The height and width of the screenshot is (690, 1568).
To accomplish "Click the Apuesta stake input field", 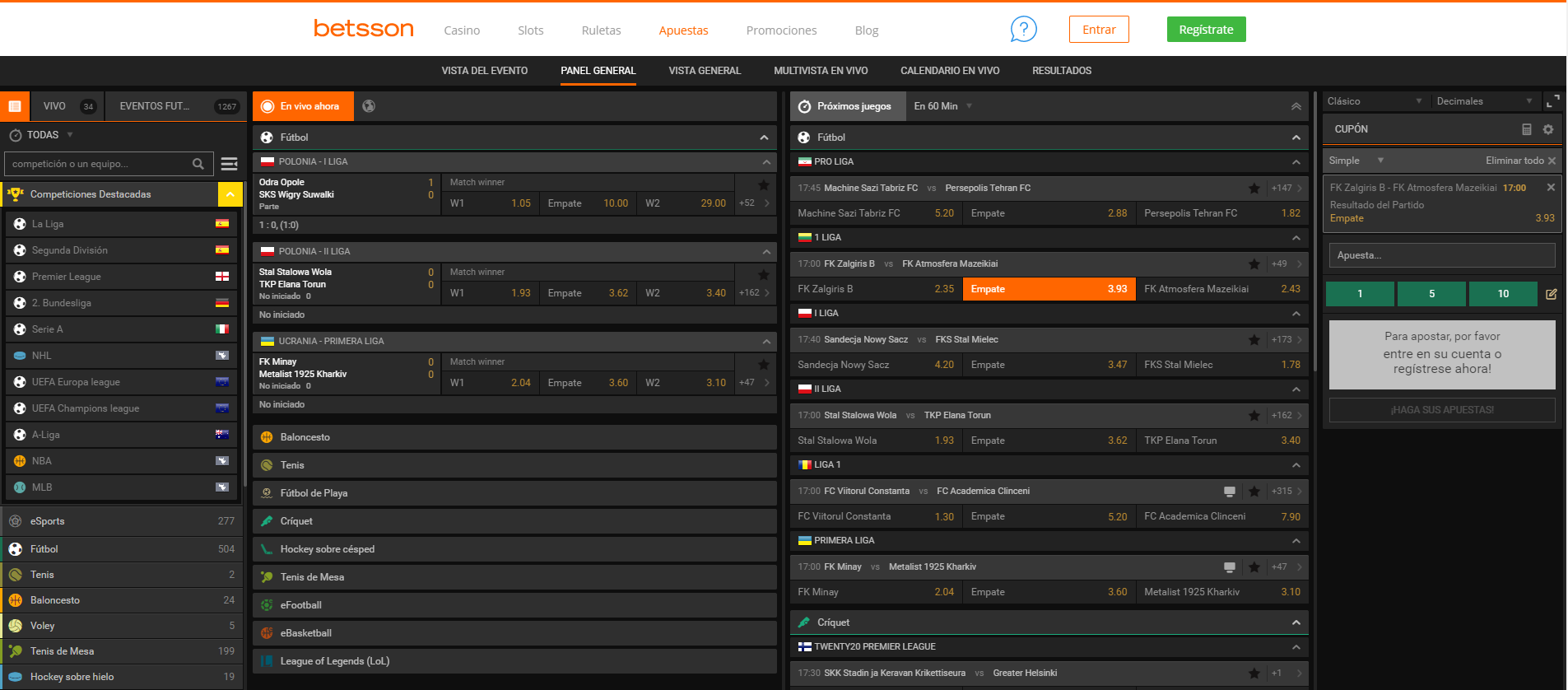I will 1442,255.
